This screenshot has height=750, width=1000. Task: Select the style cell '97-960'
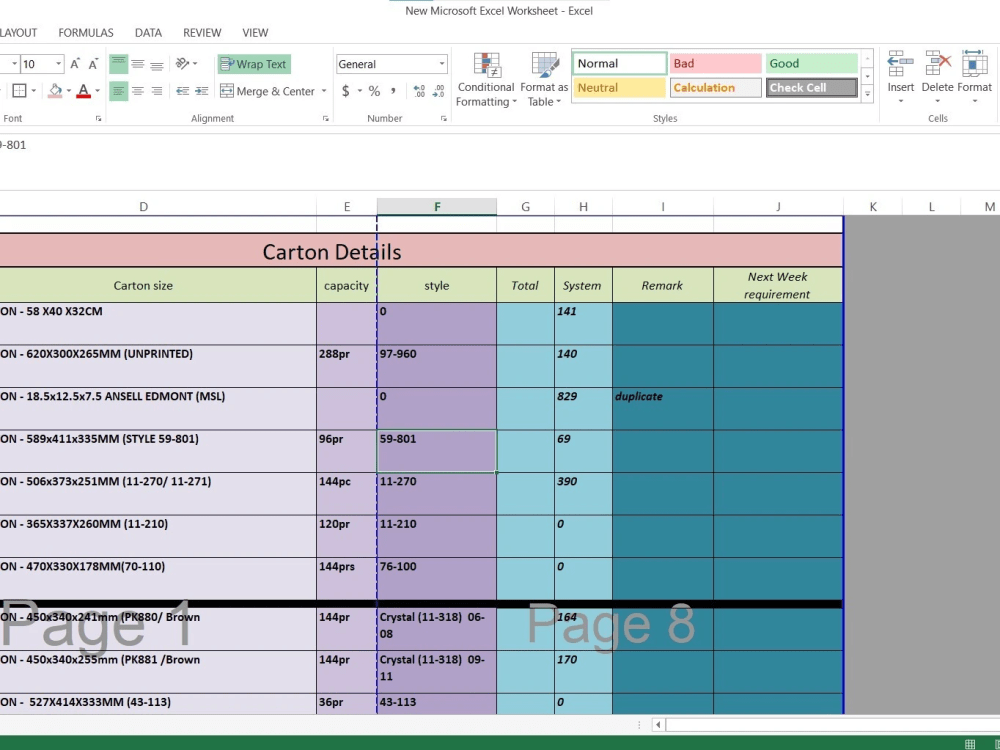pos(437,366)
